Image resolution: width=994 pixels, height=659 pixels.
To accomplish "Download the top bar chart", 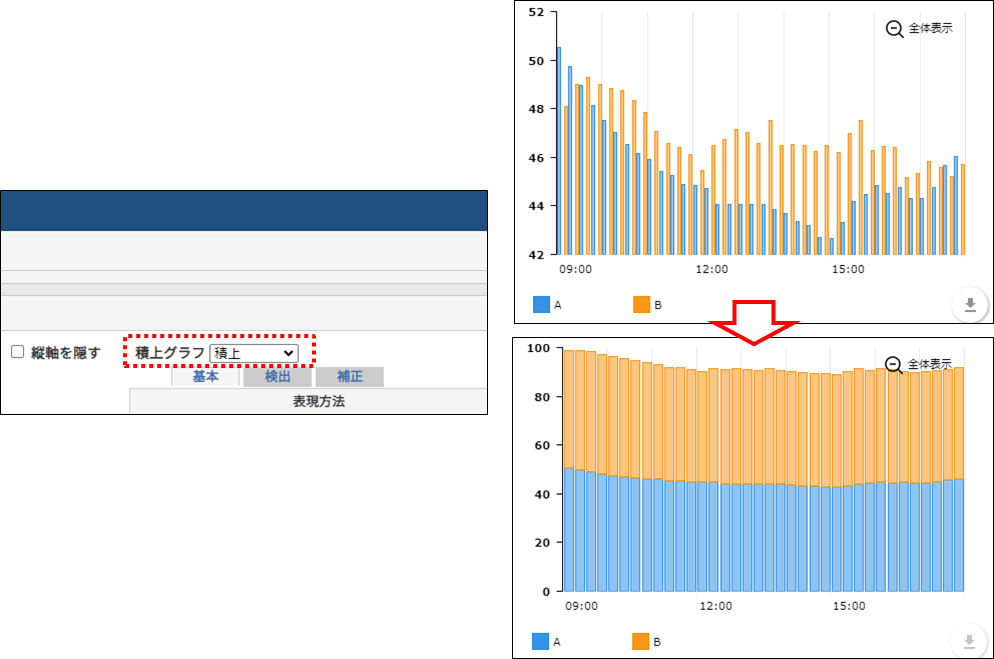I will click(x=970, y=305).
